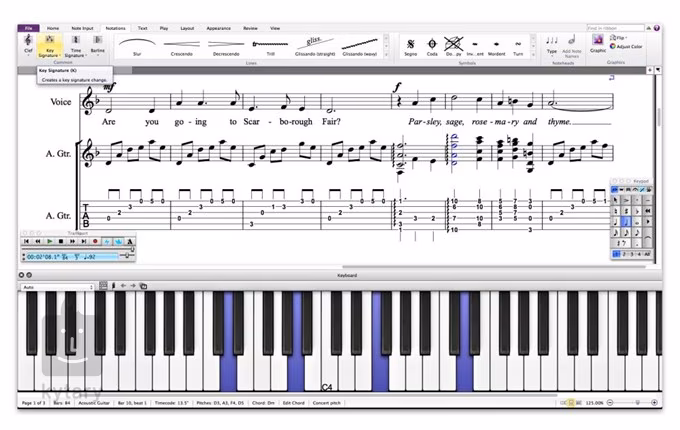Open the Auto dropdown in Keyboard panel
The height and width of the screenshot is (430, 680).
click(x=57, y=286)
